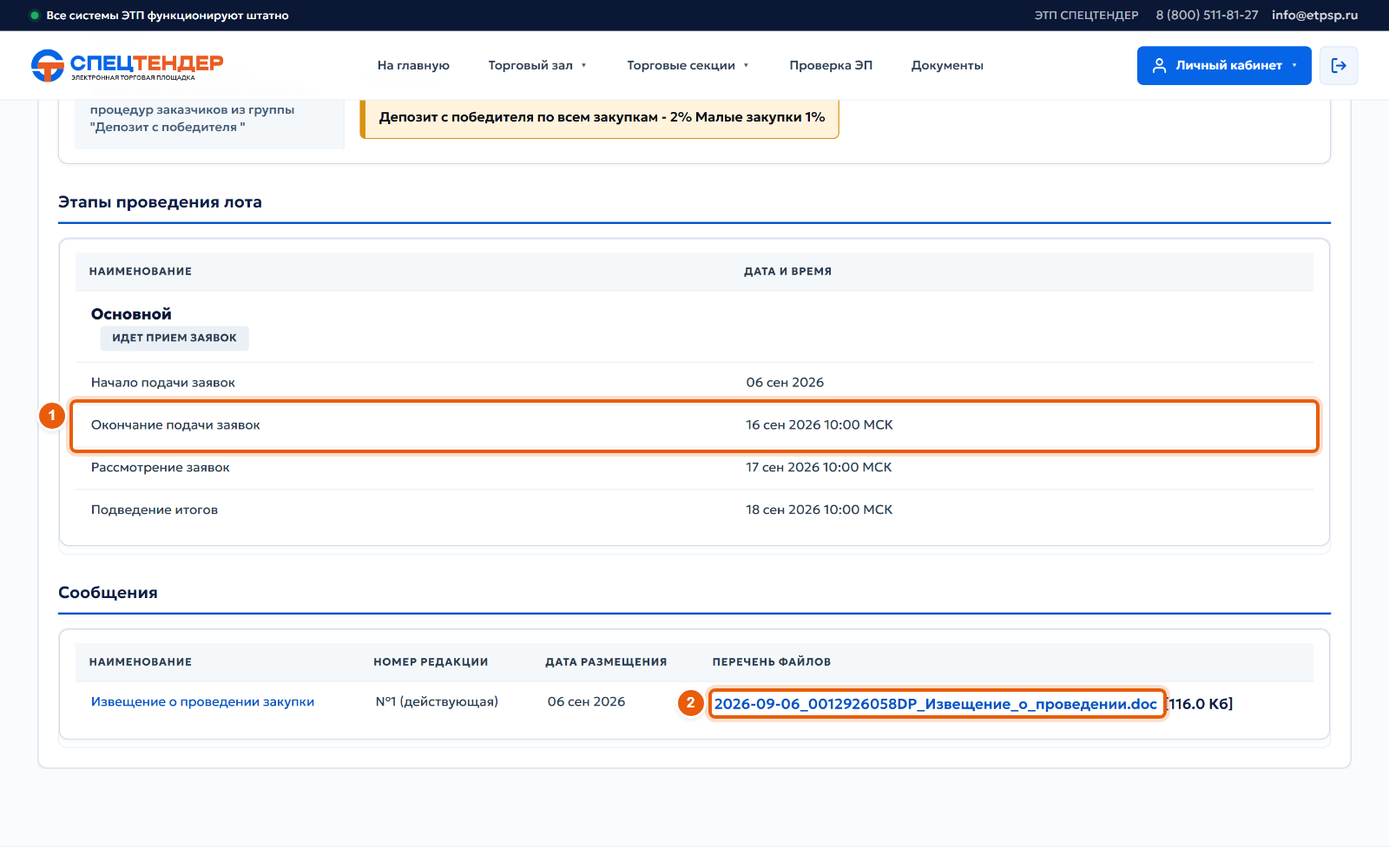Click the Все системы ЭТП функционируют штатно status
This screenshot has width=1389, height=868.
click(x=168, y=16)
